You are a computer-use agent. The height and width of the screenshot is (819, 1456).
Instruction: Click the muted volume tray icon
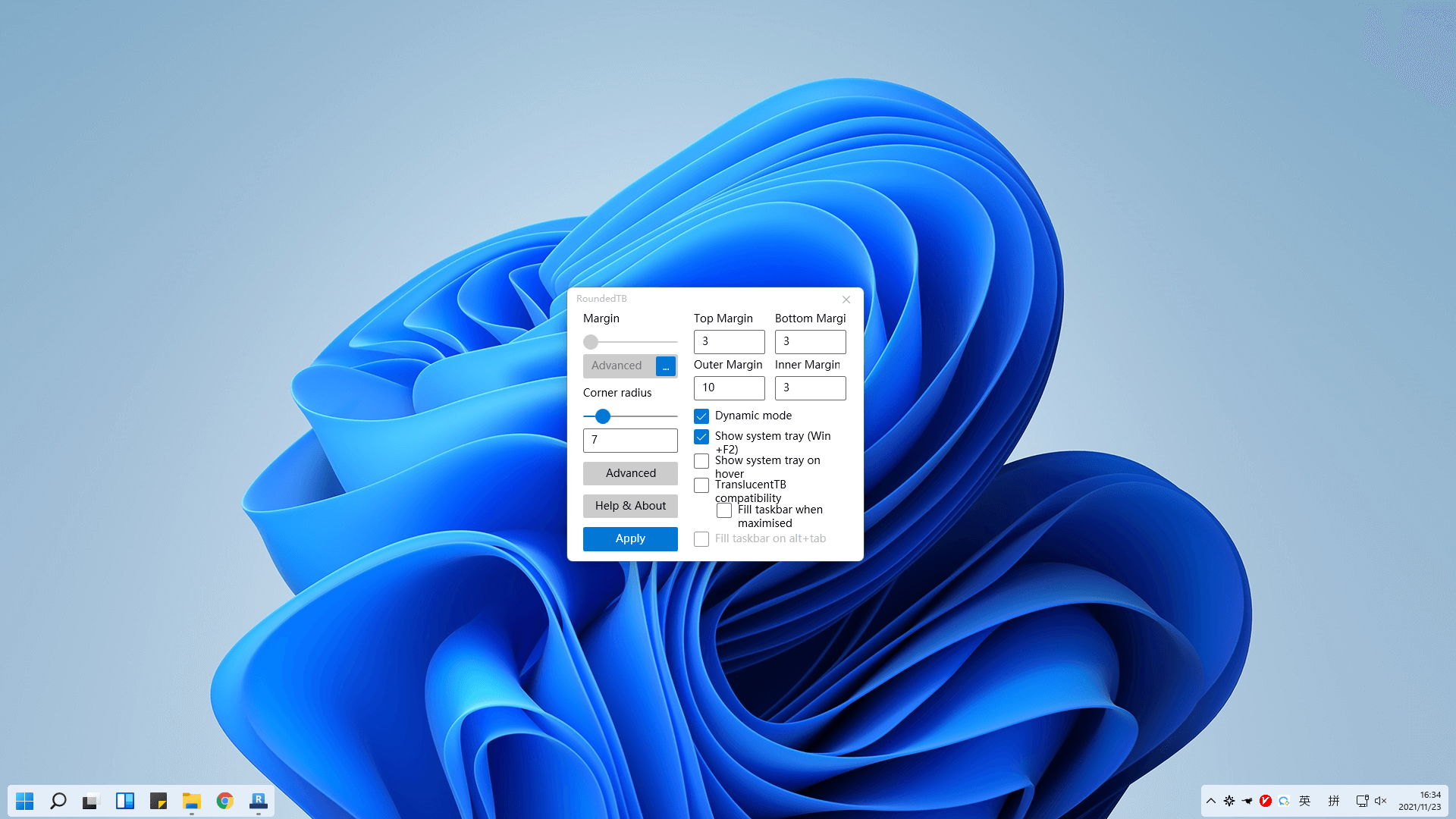point(1380,801)
